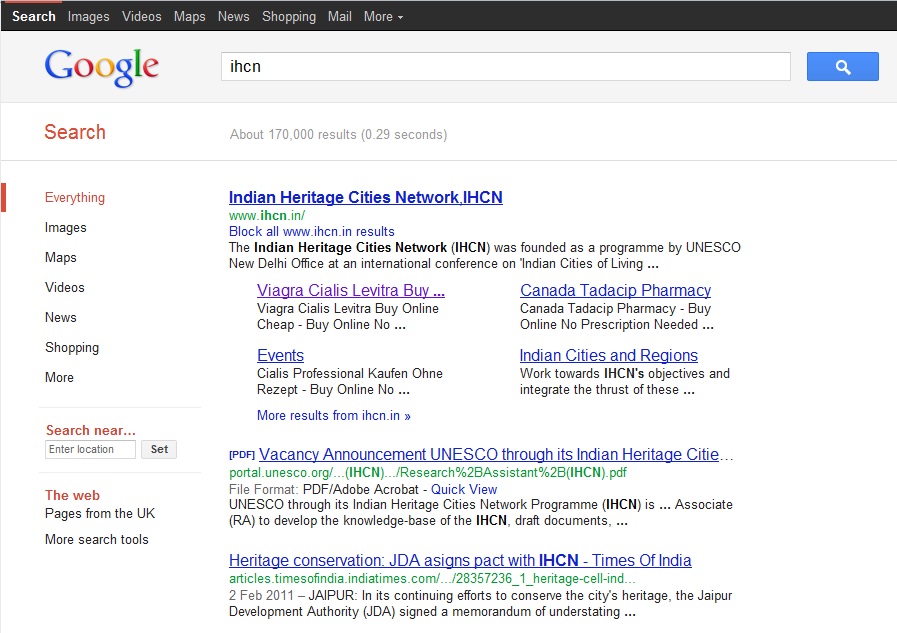Image resolution: width=897 pixels, height=633 pixels.
Task: Click the articles.timesofindia green URL
Action: [x=432, y=579]
